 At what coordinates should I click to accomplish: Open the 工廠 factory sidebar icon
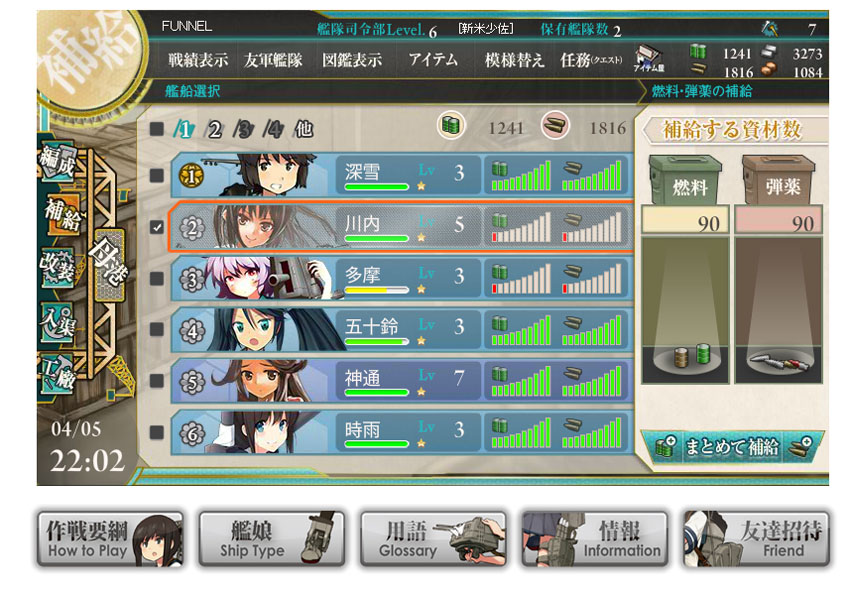pos(59,373)
